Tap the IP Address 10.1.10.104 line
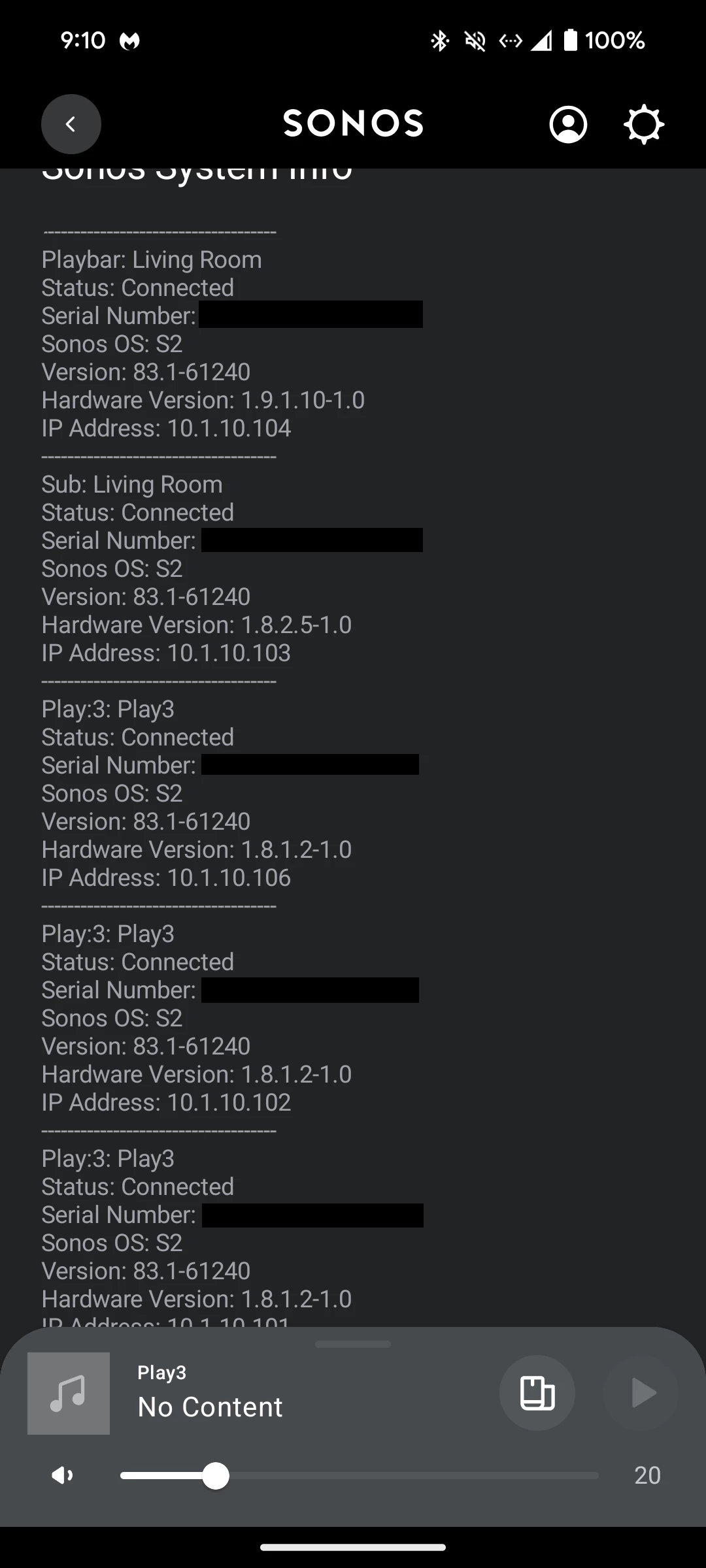 166,429
